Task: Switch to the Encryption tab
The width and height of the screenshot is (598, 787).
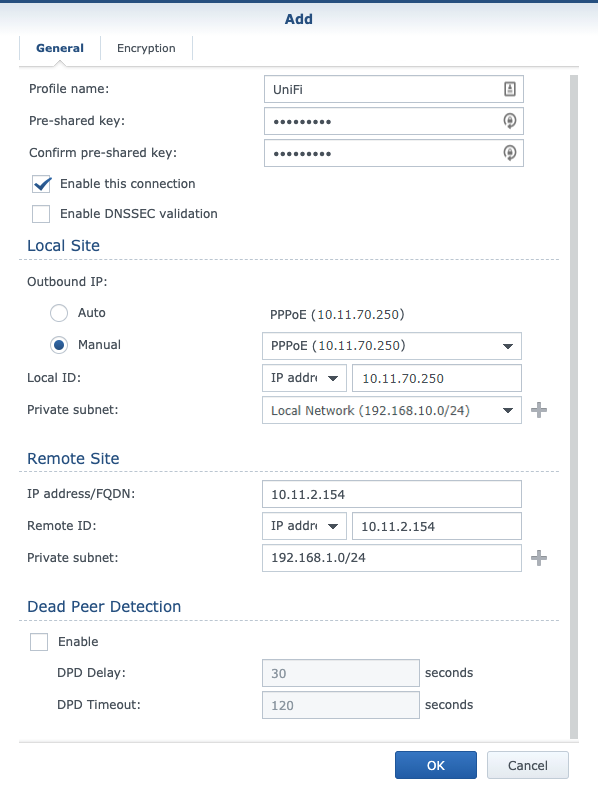Action: 146,48
